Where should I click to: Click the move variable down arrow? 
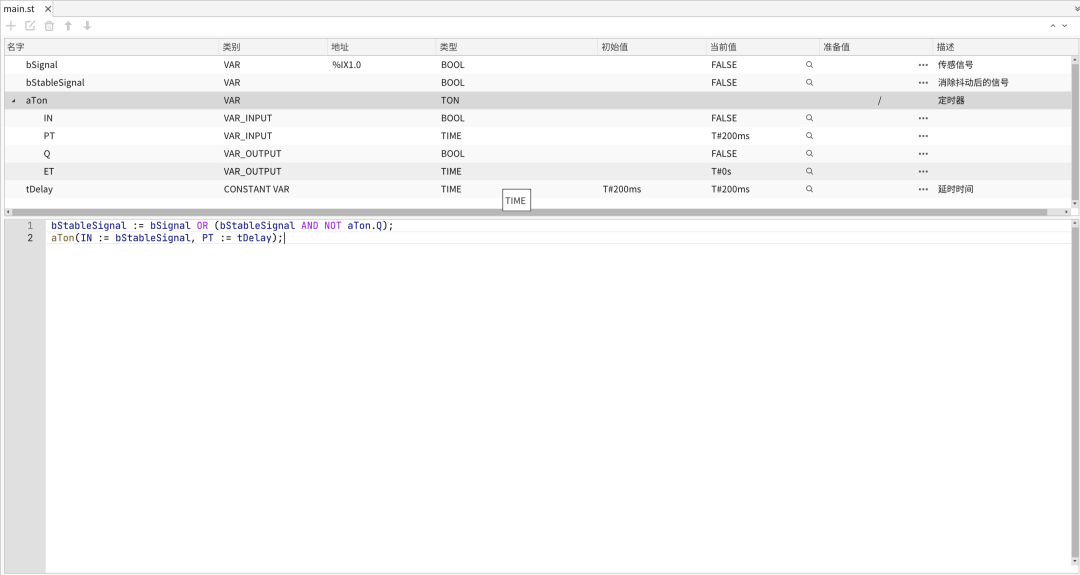click(87, 25)
